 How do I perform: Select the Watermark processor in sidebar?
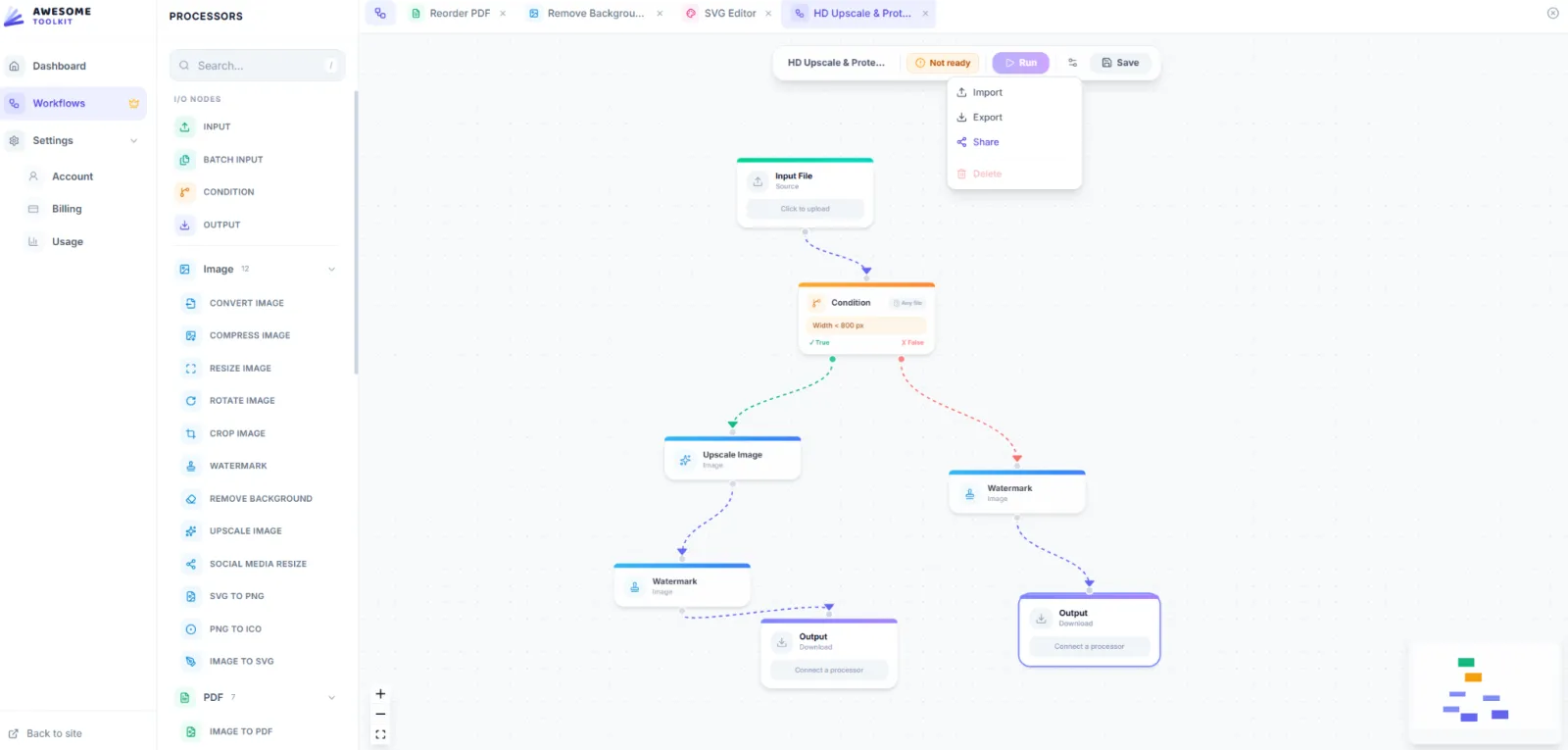238,466
